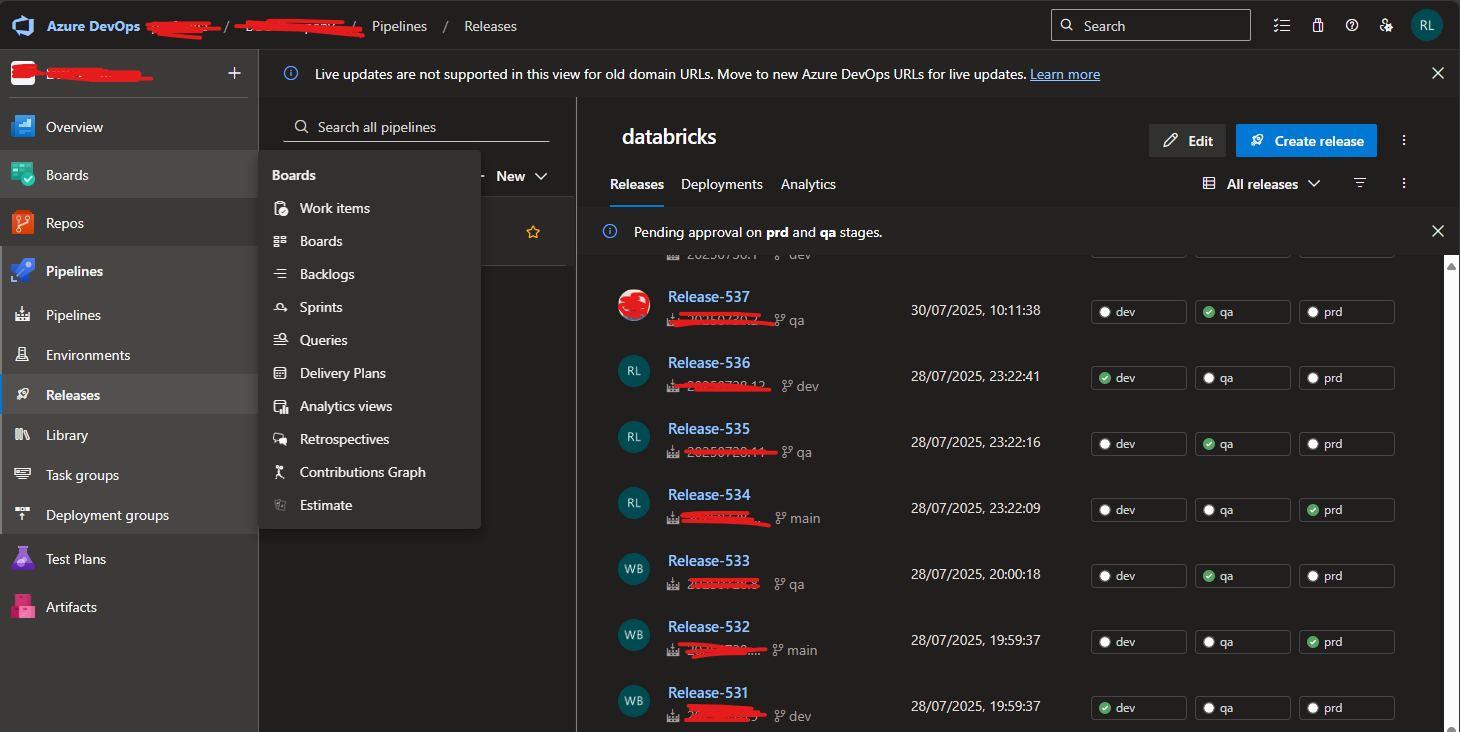Open Library in the sidebar
This screenshot has height=732, width=1460.
pyautogui.click(x=129, y=435)
